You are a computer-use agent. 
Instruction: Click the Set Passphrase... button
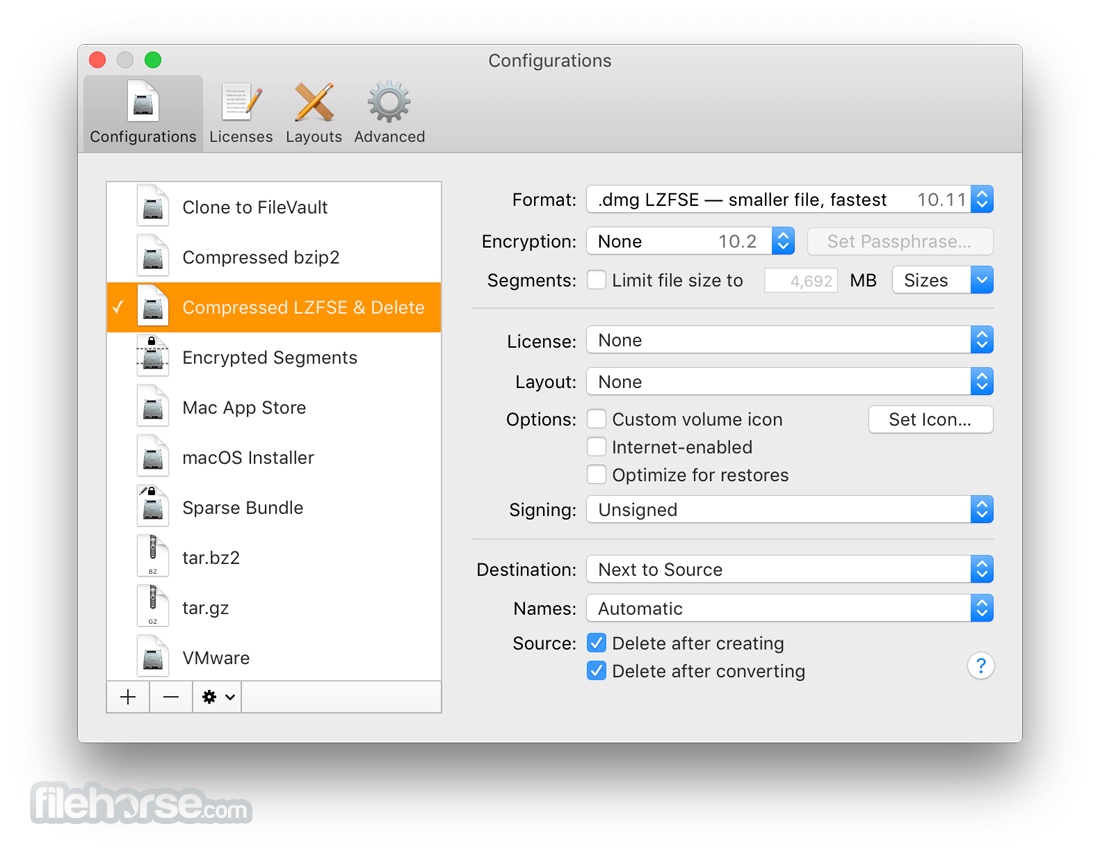(x=900, y=241)
